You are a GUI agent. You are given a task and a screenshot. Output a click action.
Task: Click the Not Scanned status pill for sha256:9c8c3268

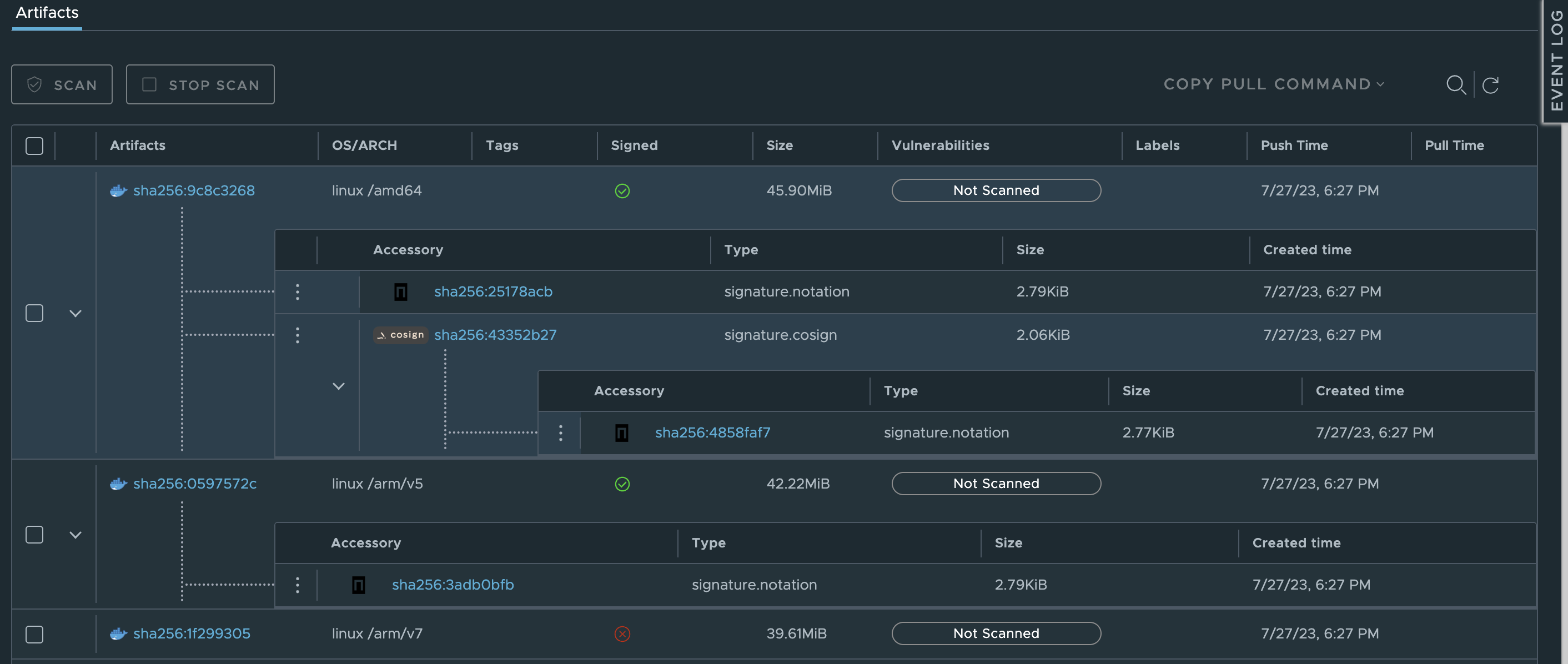tap(996, 190)
